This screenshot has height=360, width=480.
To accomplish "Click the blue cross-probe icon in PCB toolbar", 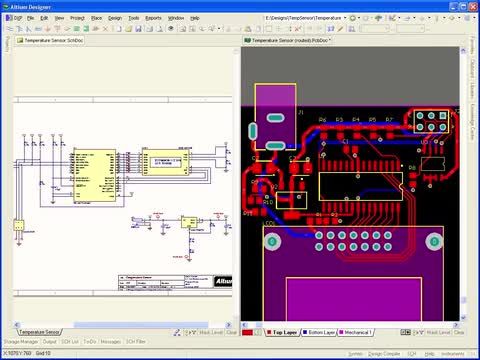I will (x=331, y=29).
